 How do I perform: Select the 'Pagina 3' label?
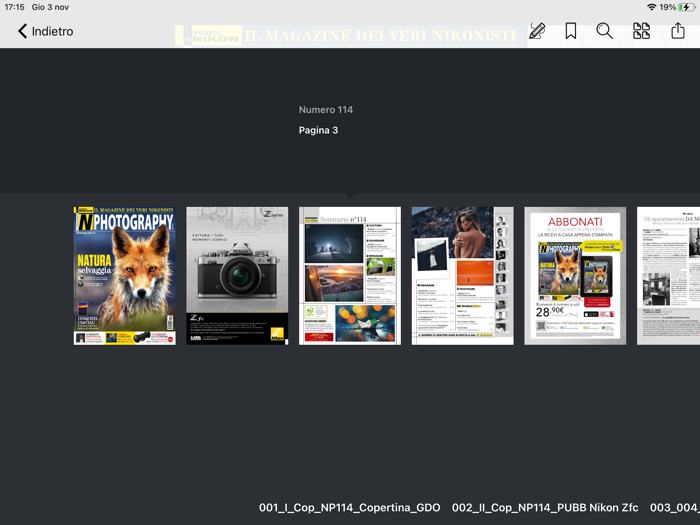[318, 130]
